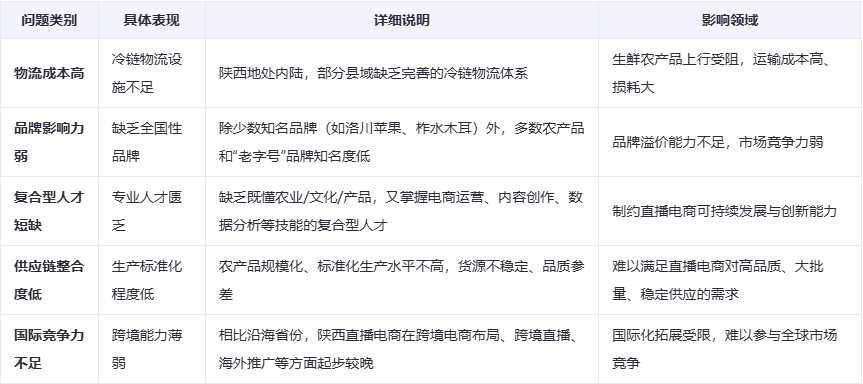863x384 pixels.
Task: Click the 生鲜农产品上行受阻 impact cell
Action: pos(730,73)
